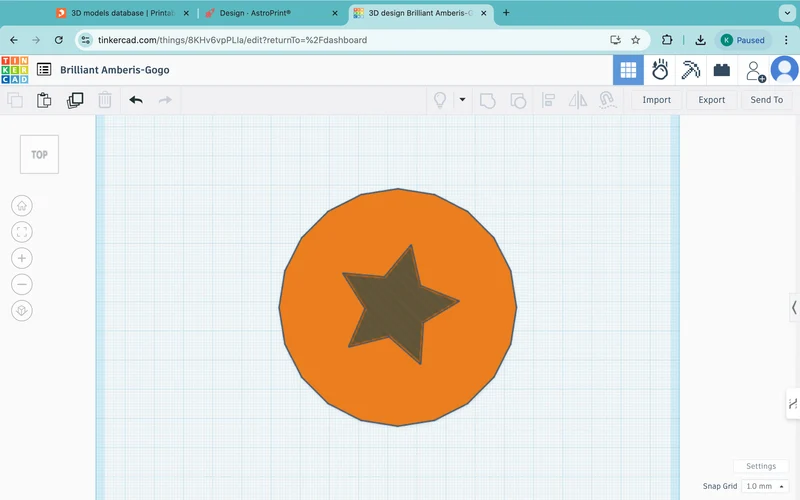Go back in browser history
This screenshot has width=800, height=500.
(x=14, y=40)
